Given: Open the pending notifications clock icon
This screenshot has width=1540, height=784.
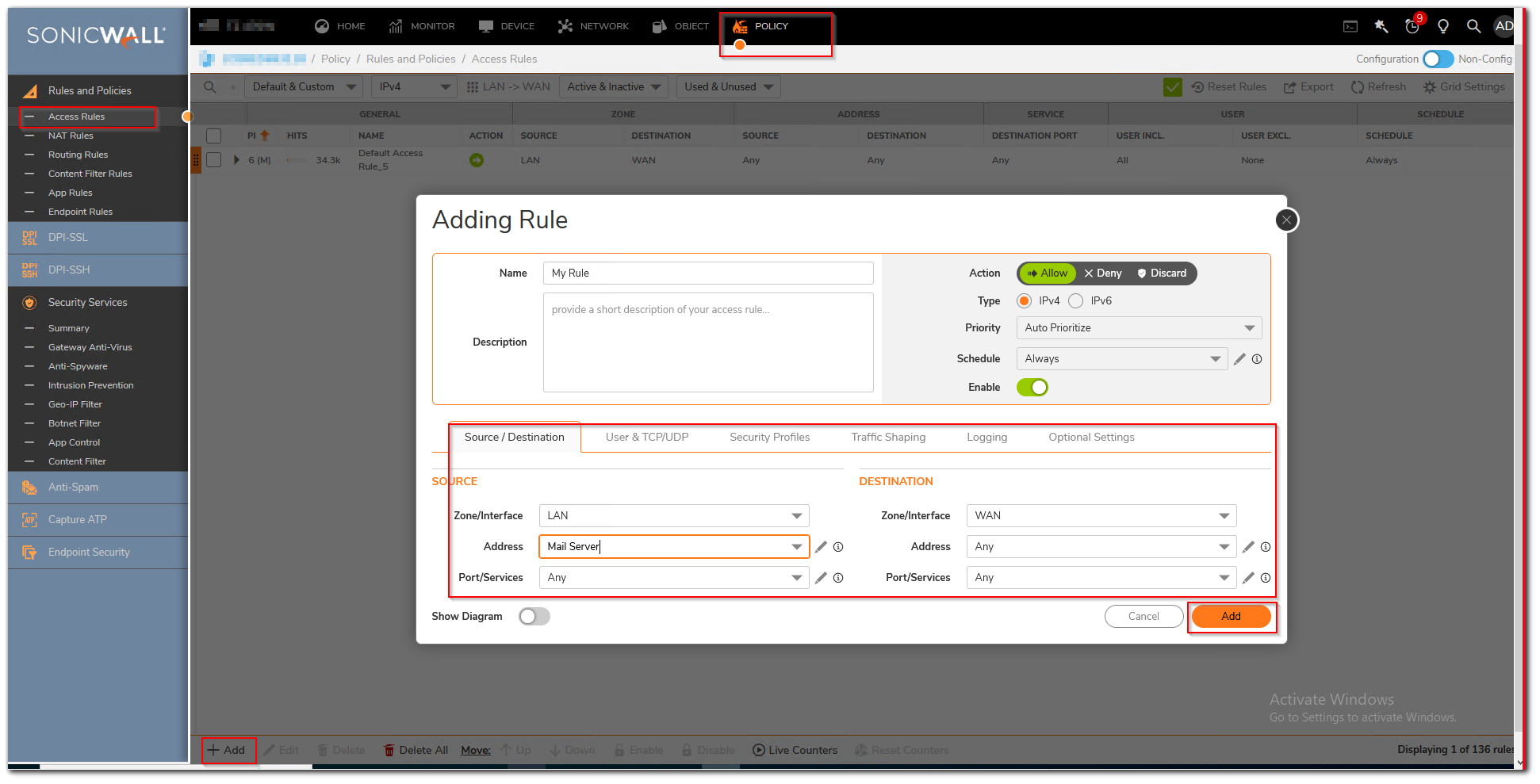Looking at the screenshot, I should (1412, 26).
